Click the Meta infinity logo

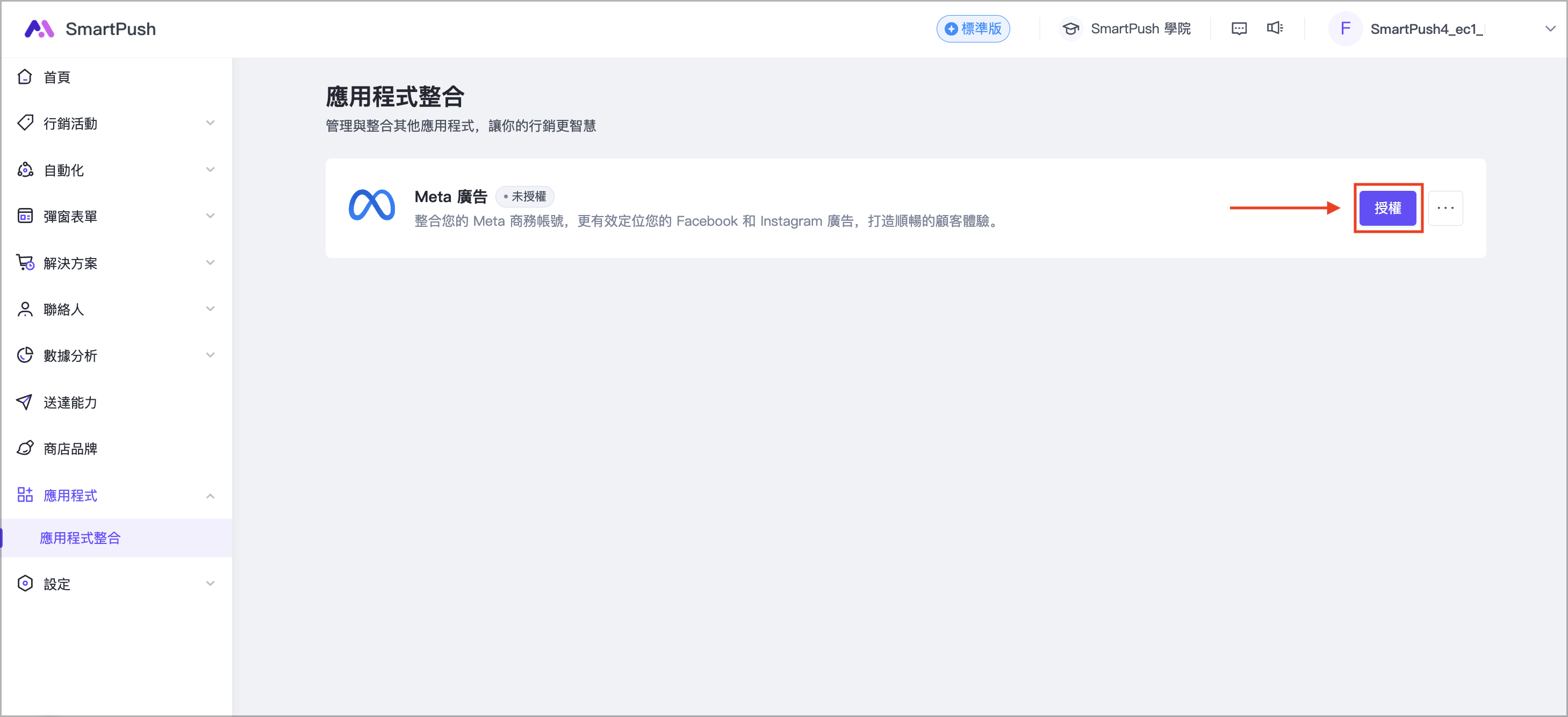[x=371, y=206]
